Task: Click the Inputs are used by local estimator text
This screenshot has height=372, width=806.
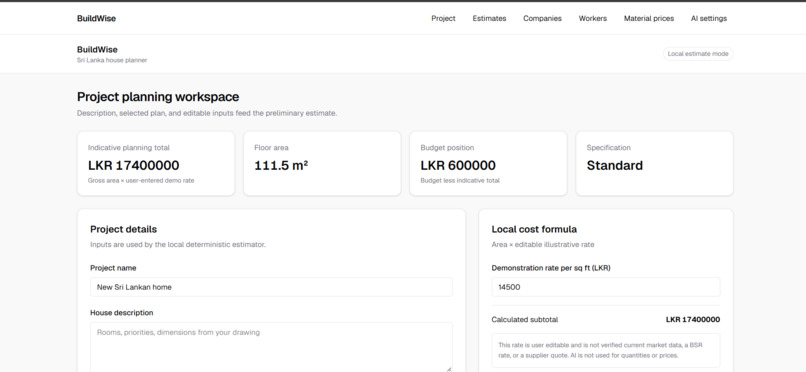Action: 178,245
